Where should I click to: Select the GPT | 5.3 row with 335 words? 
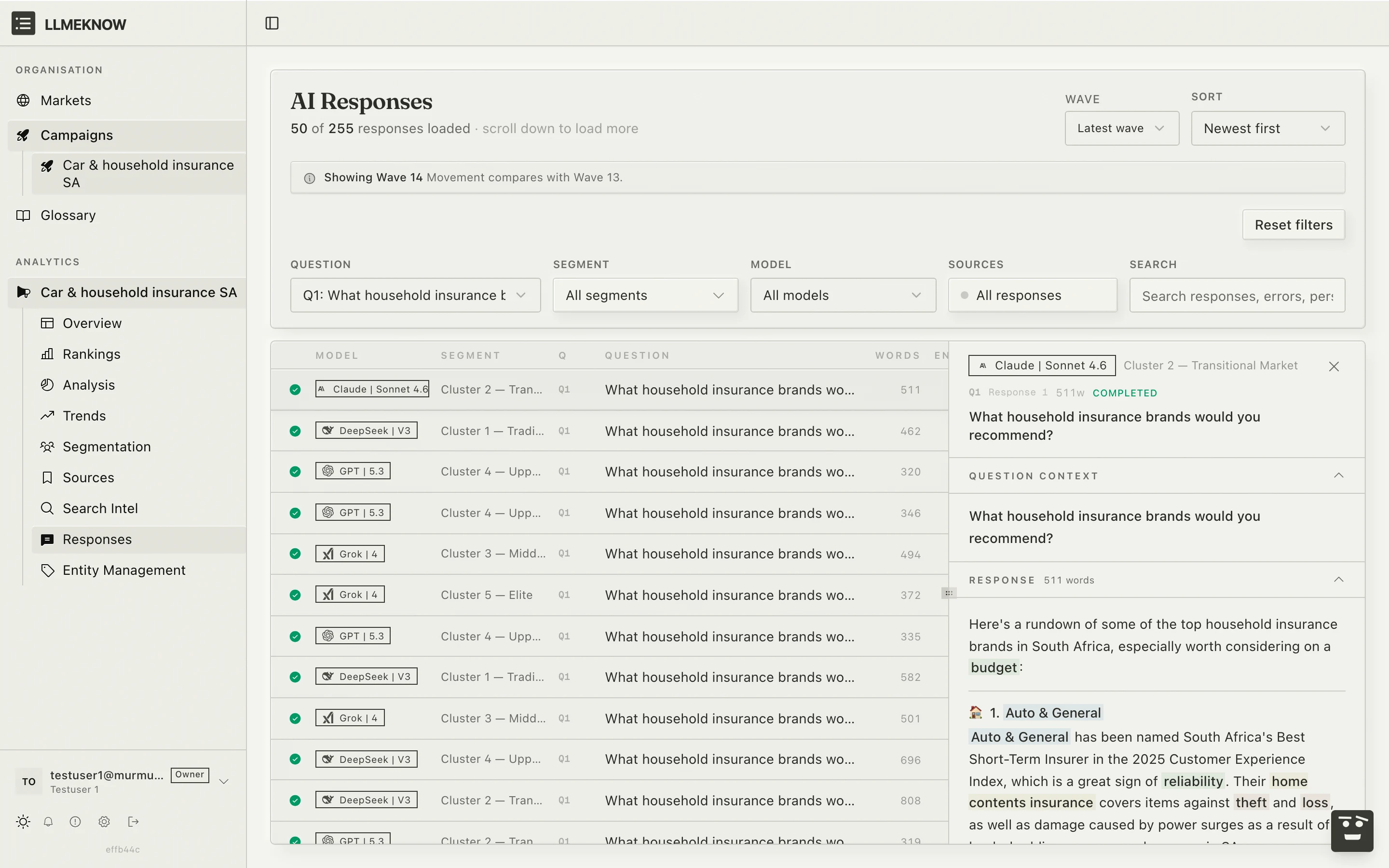[609, 636]
